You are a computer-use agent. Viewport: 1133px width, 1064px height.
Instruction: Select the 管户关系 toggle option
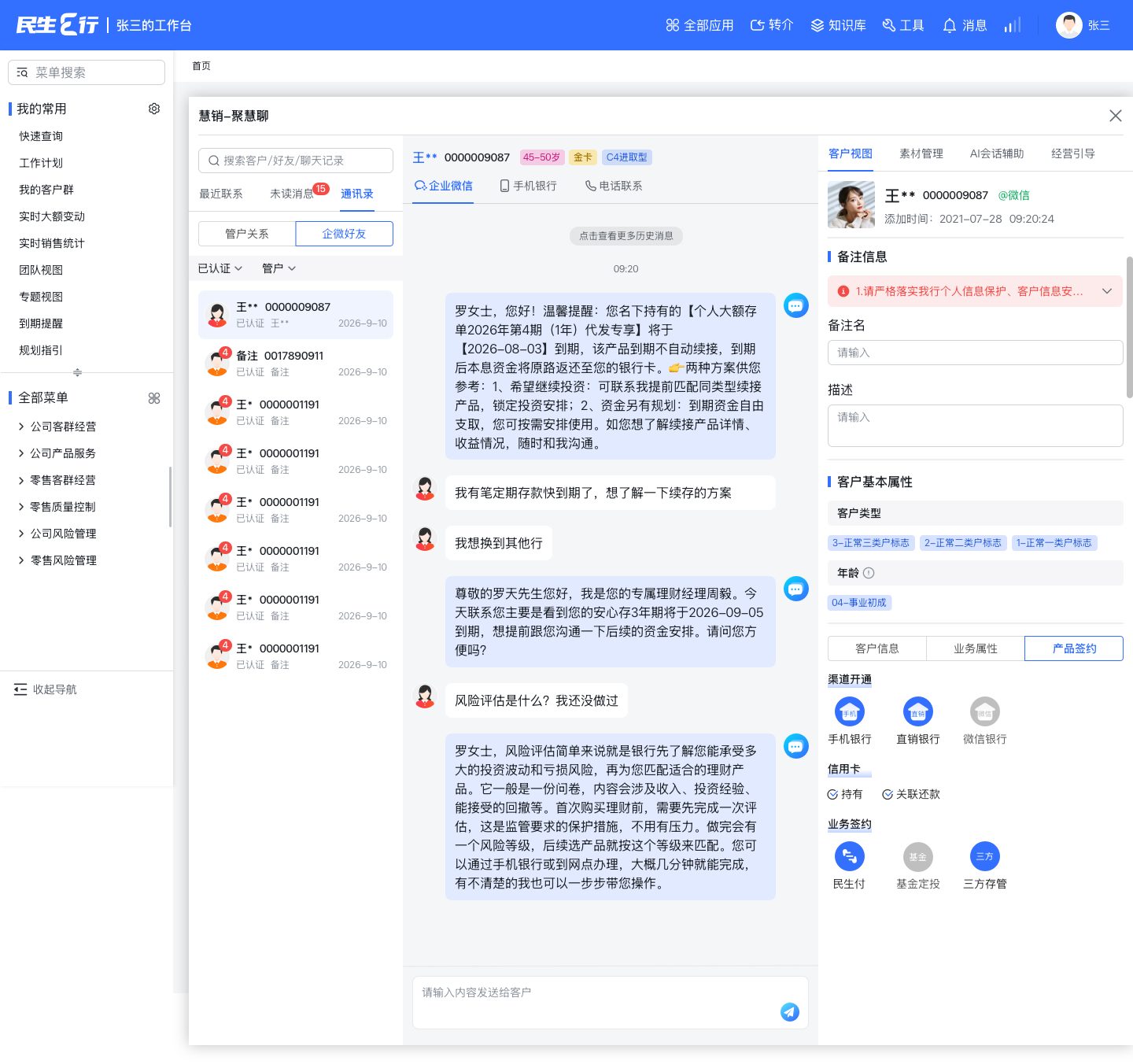[247, 234]
